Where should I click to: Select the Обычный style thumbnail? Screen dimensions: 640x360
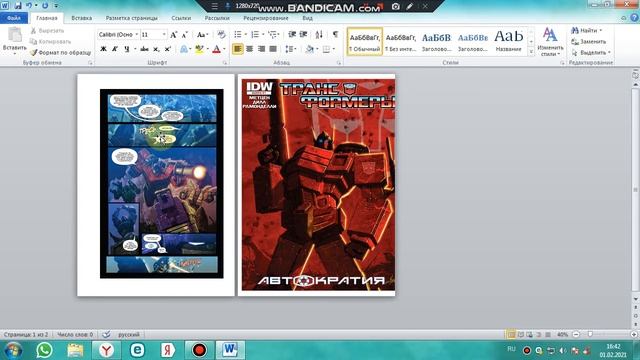click(365, 42)
